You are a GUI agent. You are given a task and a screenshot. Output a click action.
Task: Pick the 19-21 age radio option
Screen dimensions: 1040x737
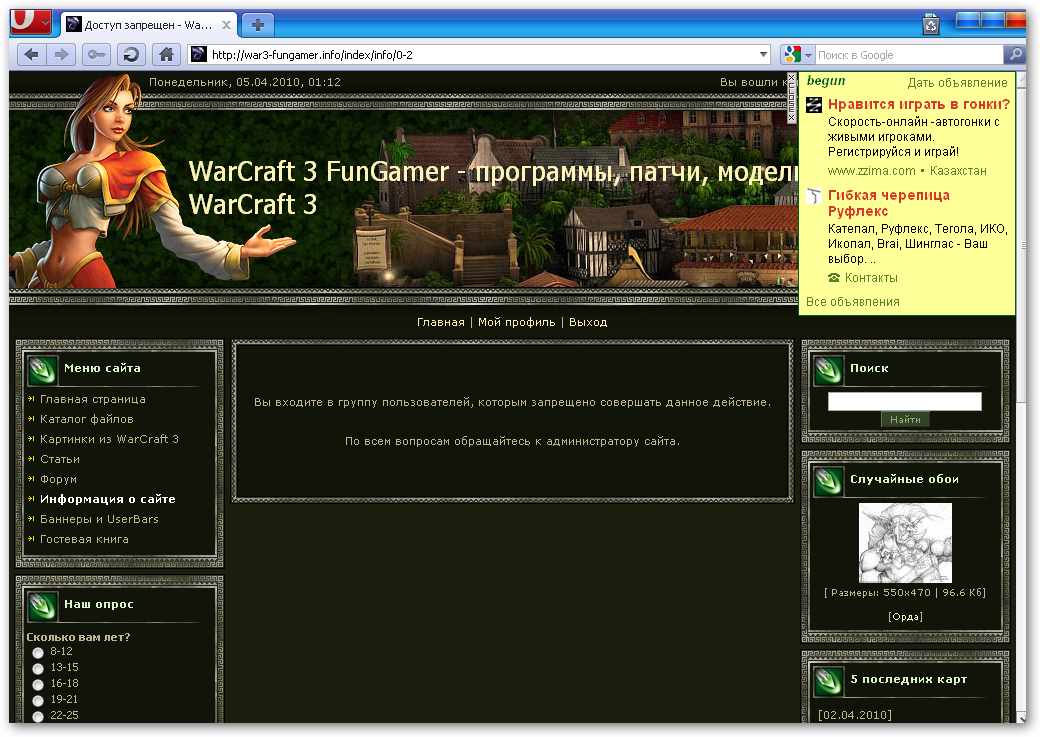[38, 700]
